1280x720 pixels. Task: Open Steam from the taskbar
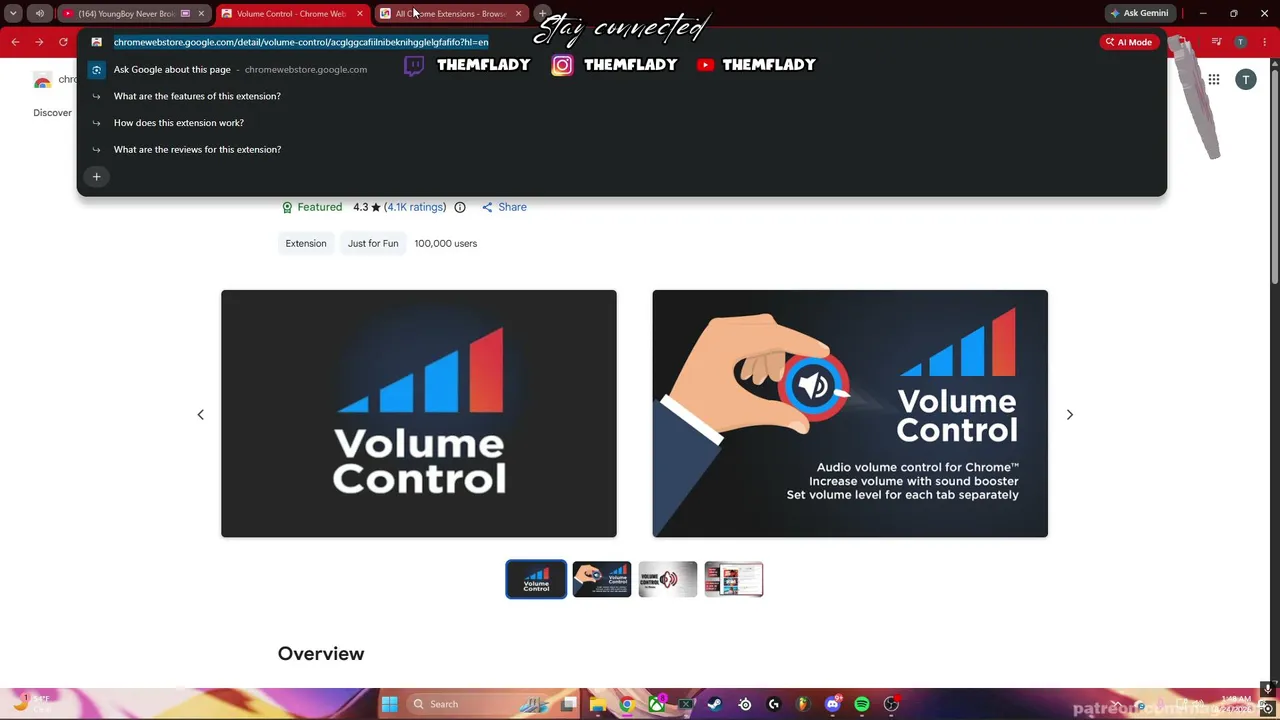[x=714, y=704]
